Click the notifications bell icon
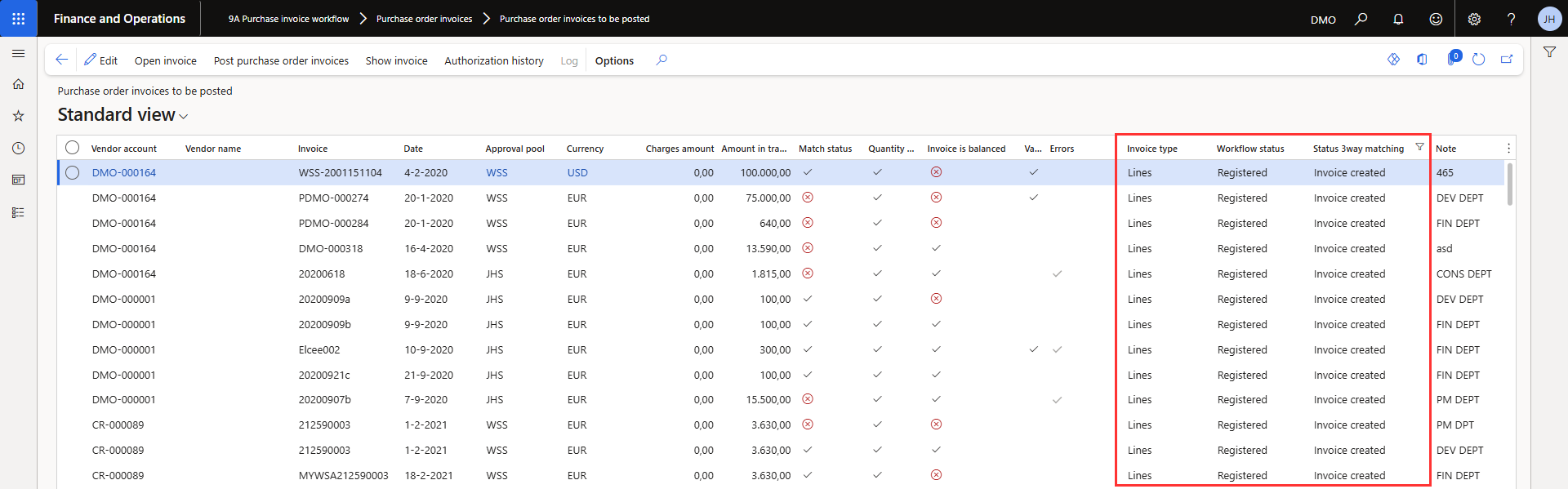The width and height of the screenshot is (1568, 489). click(1398, 19)
